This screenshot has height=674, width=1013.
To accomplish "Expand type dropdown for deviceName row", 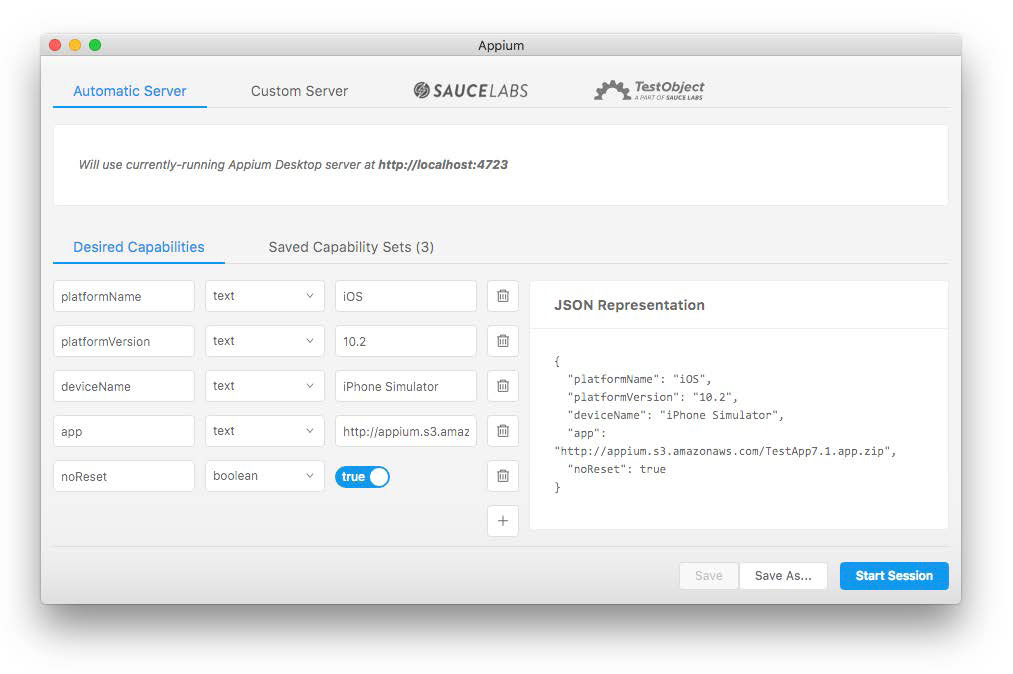I will pyautogui.click(x=264, y=386).
